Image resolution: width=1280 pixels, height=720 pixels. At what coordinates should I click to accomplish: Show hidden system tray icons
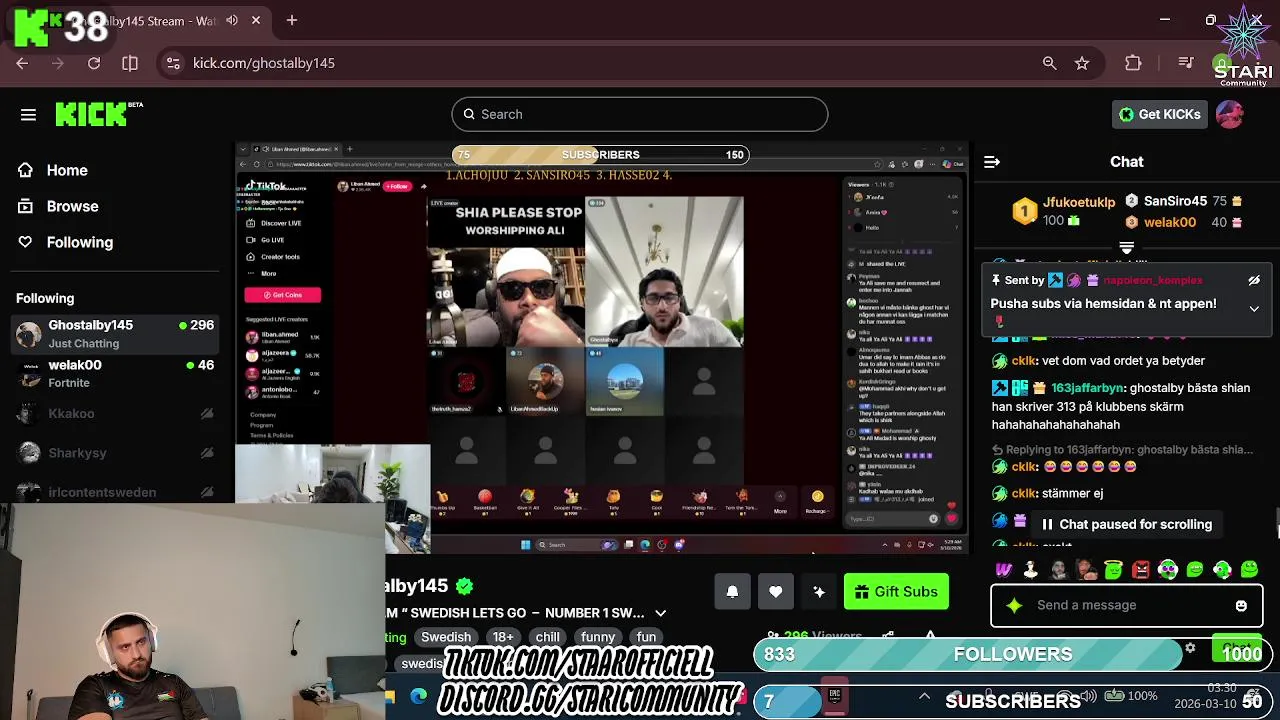[924, 696]
